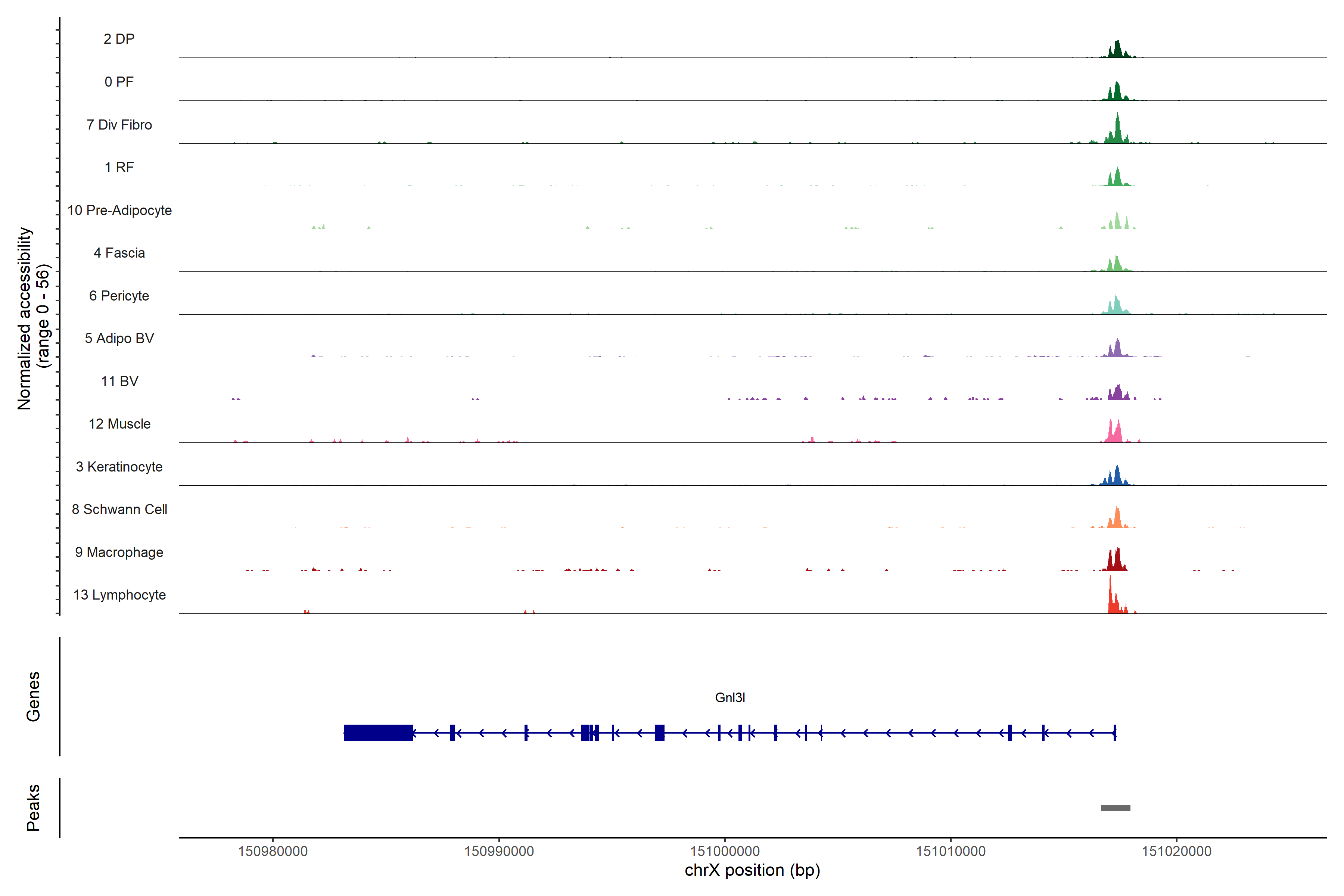The height and width of the screenshot is (896, 1344).
Task: Click the 151000000 x-axis tick label
Action: [725, 852]
